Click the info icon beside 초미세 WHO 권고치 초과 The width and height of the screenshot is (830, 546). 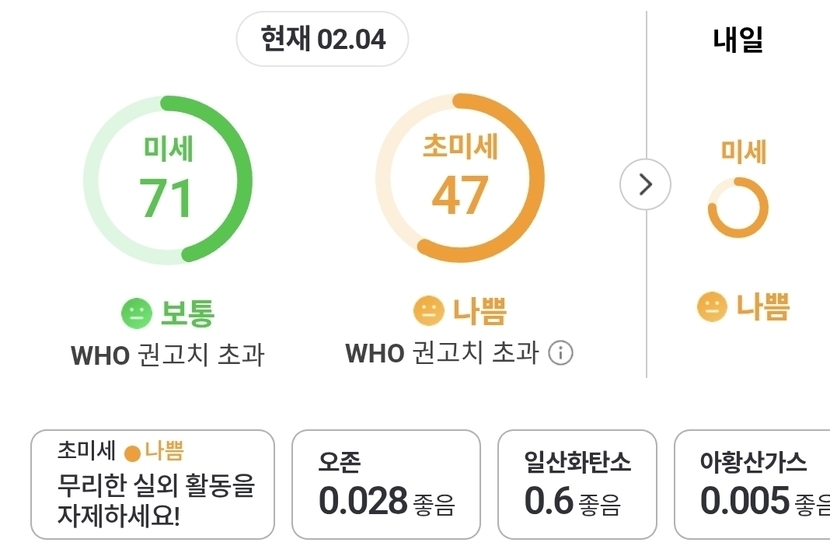pos(561,353)
